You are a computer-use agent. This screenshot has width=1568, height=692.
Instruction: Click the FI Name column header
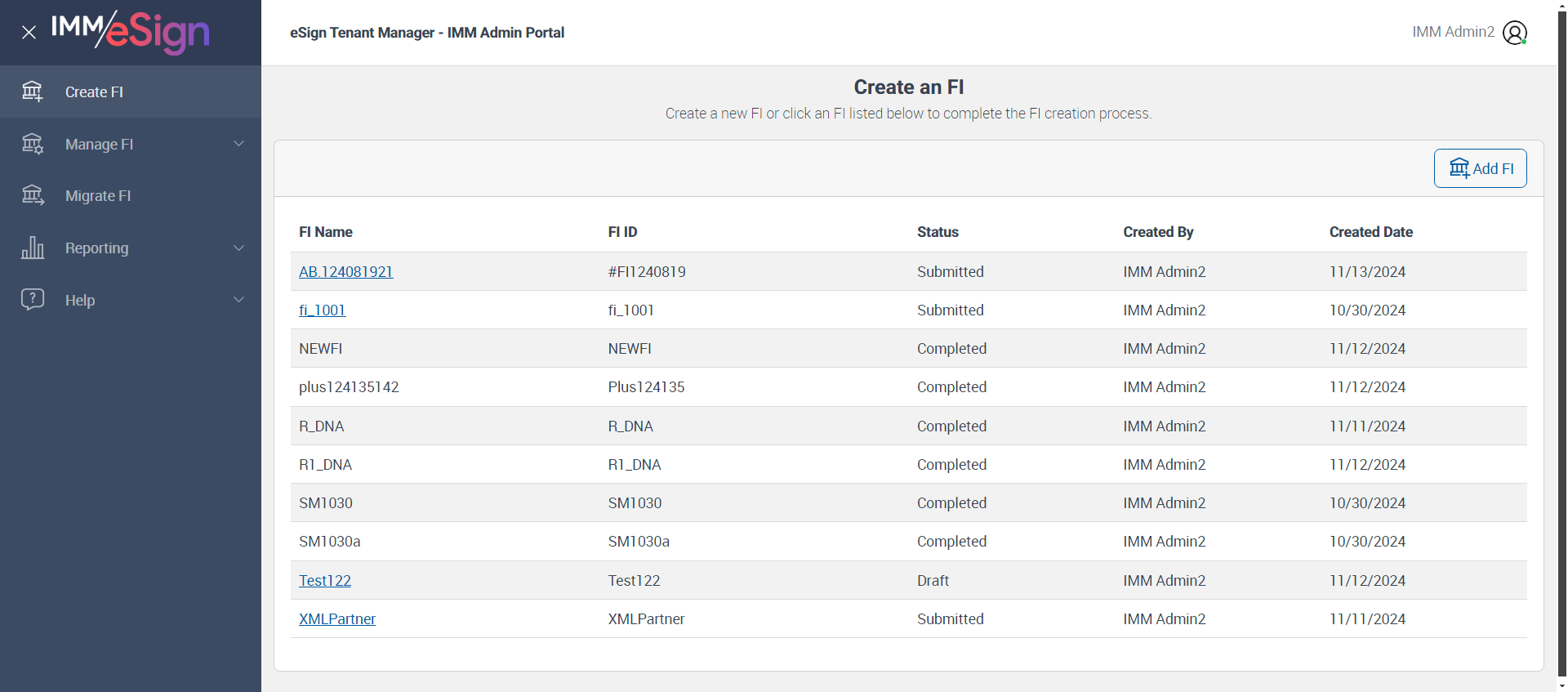pyautogui.click(x=325, y=232)
